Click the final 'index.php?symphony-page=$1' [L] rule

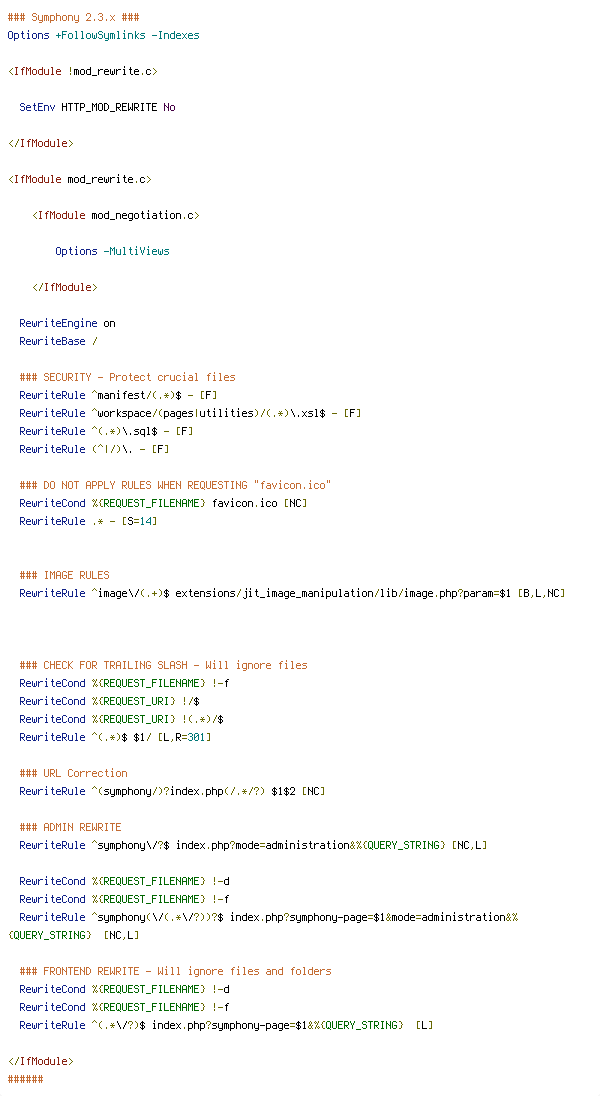point(227,1025)
